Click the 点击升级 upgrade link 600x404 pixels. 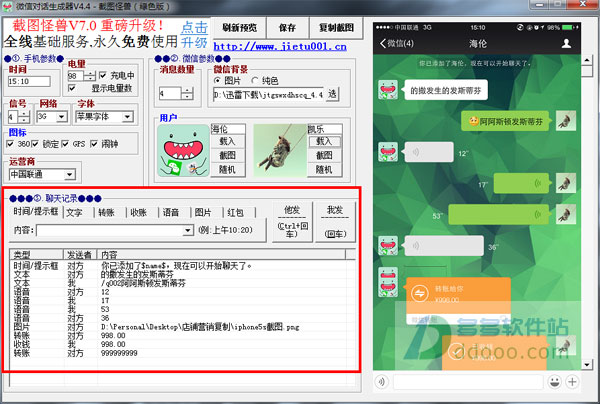click(194, 34)
